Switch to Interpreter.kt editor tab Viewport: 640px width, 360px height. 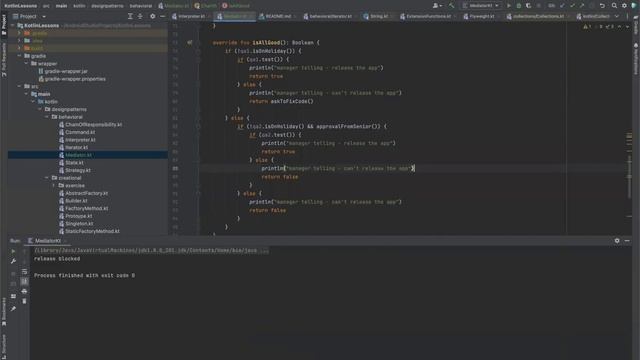[191, 16]
